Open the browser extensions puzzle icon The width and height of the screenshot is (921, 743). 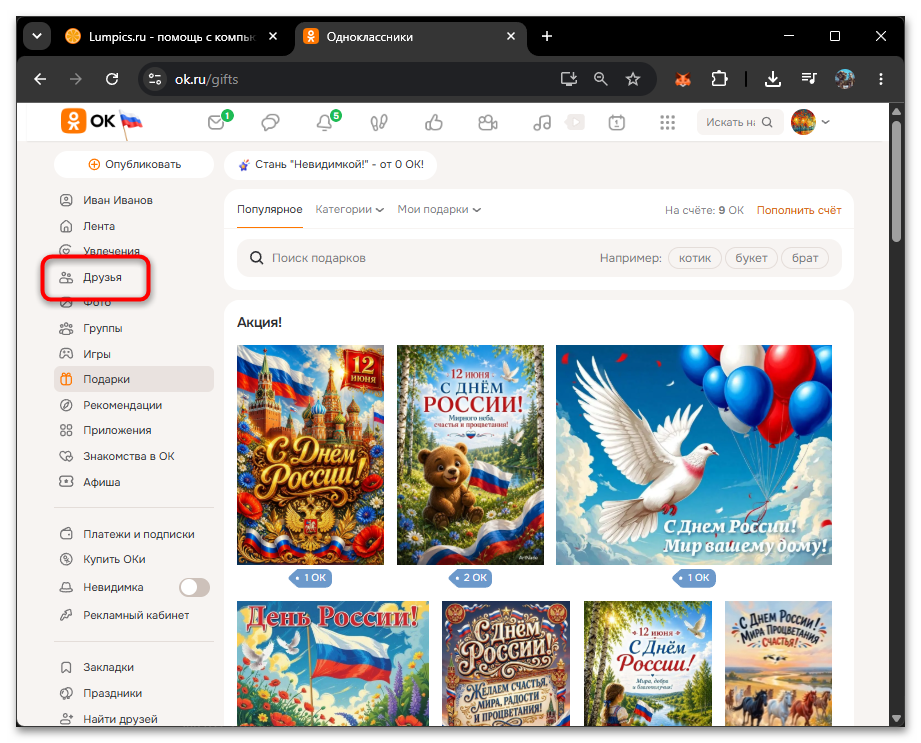pyautogui.click(x=719, y=79)
